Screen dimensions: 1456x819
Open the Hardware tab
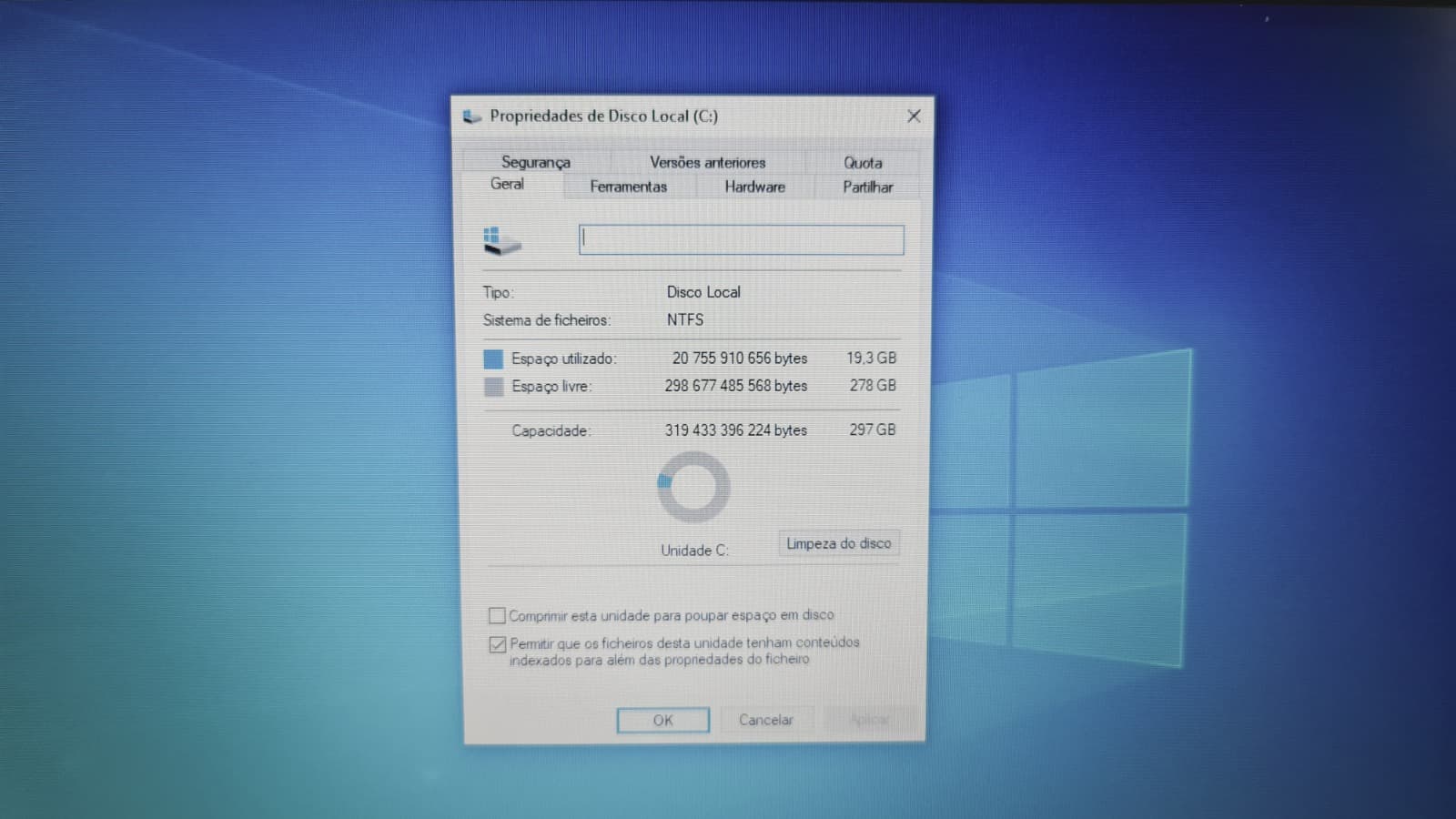tap(754, 187)
